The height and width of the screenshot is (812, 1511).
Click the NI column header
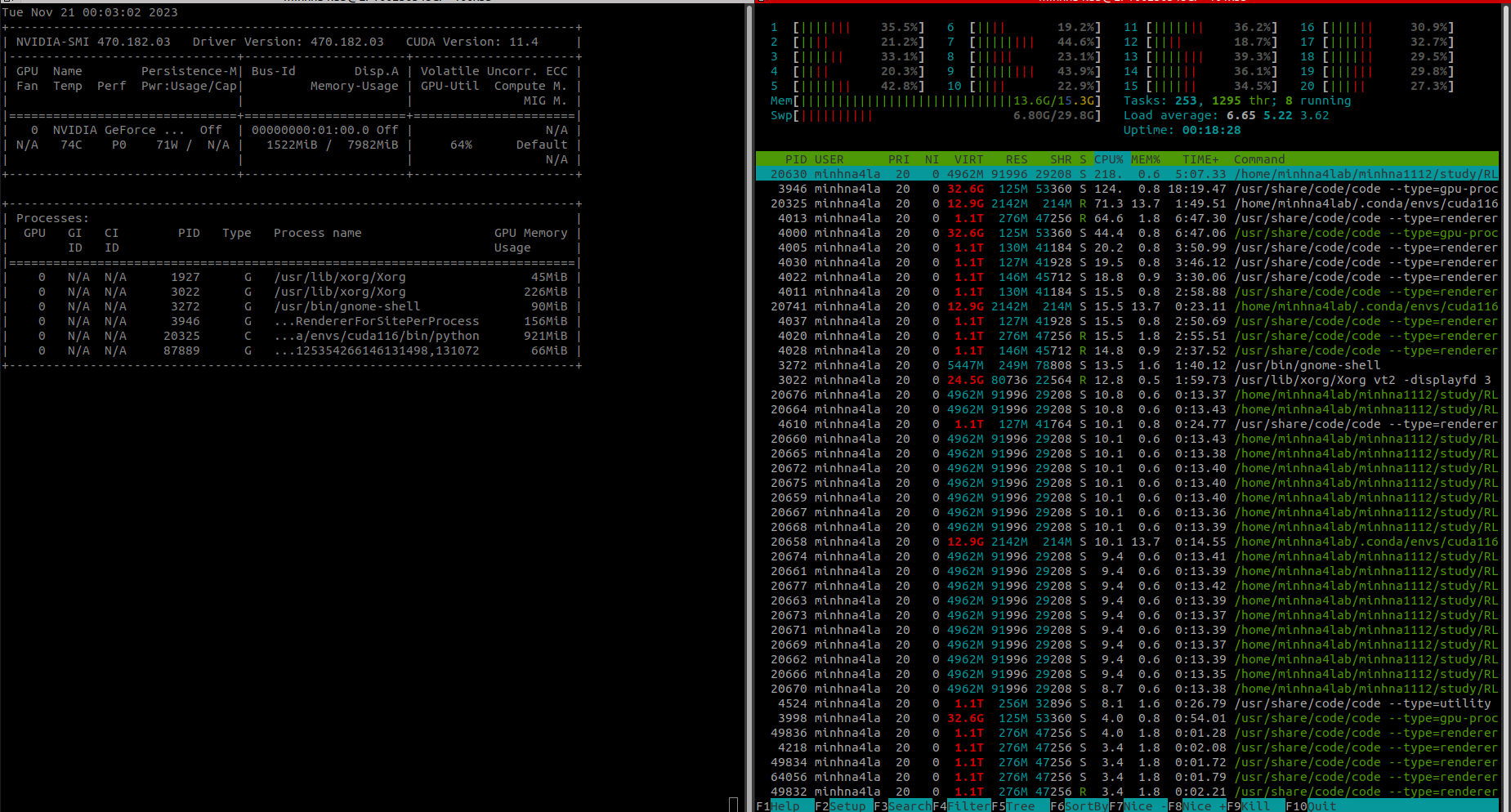pyautogui.click(x=932, y=159)
